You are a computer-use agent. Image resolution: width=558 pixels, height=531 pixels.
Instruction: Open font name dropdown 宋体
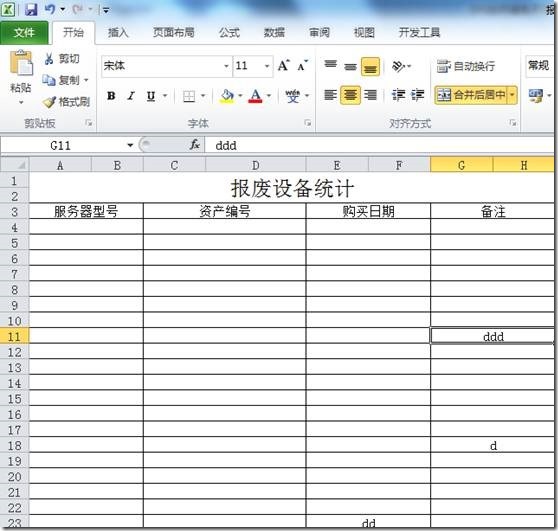[226, 66]
